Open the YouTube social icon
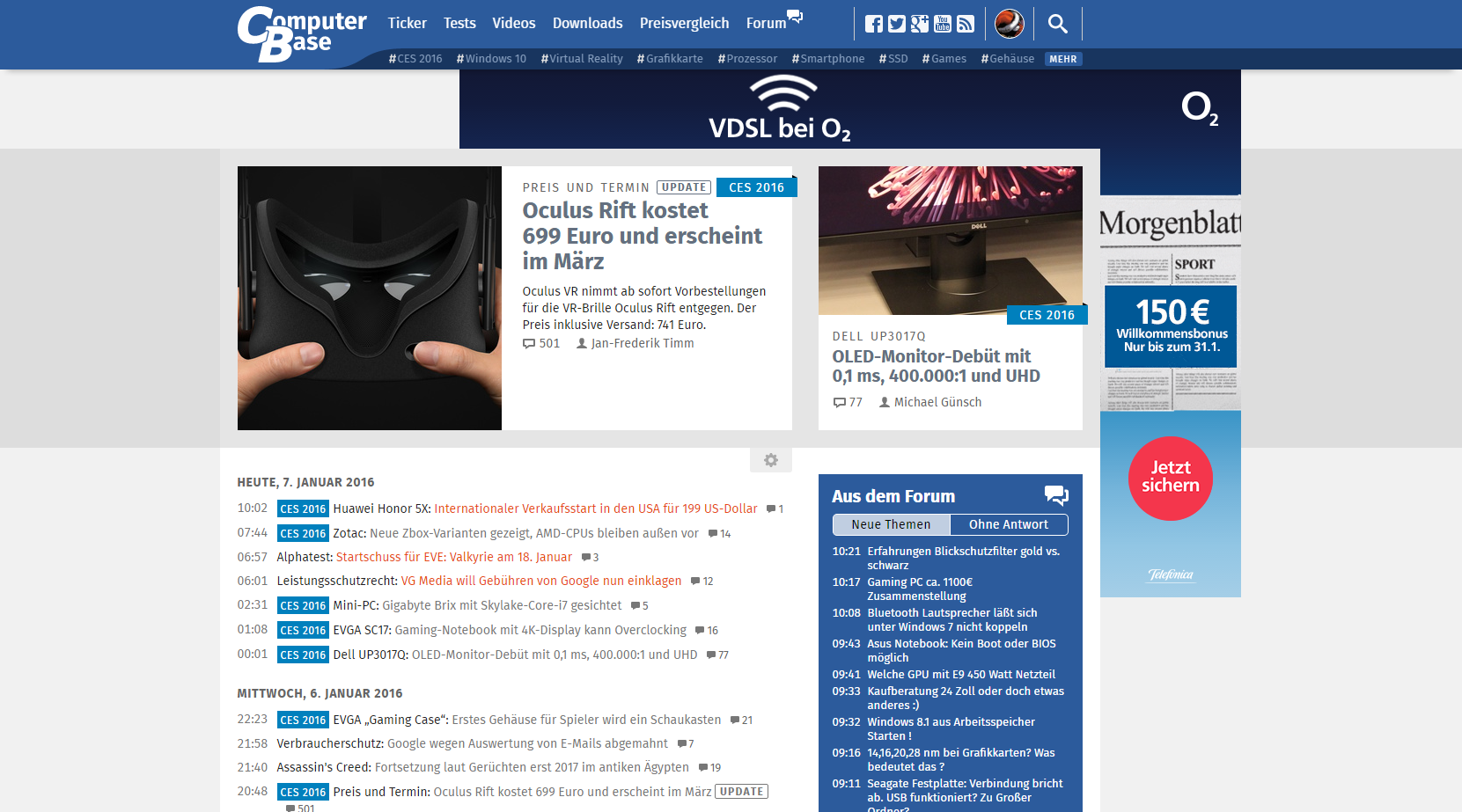This screenshot has height=812, width=1462. pos(943,24)
